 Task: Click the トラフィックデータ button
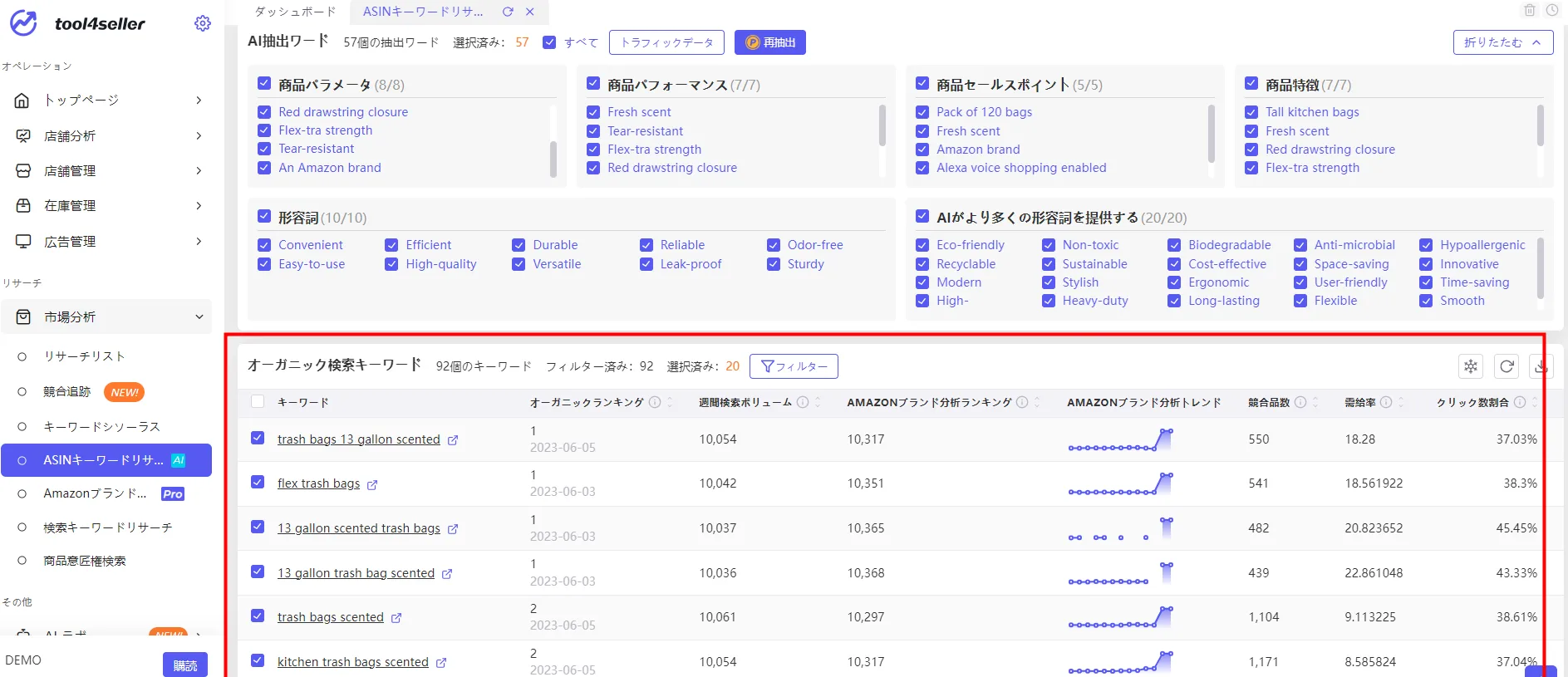point(666,42)
